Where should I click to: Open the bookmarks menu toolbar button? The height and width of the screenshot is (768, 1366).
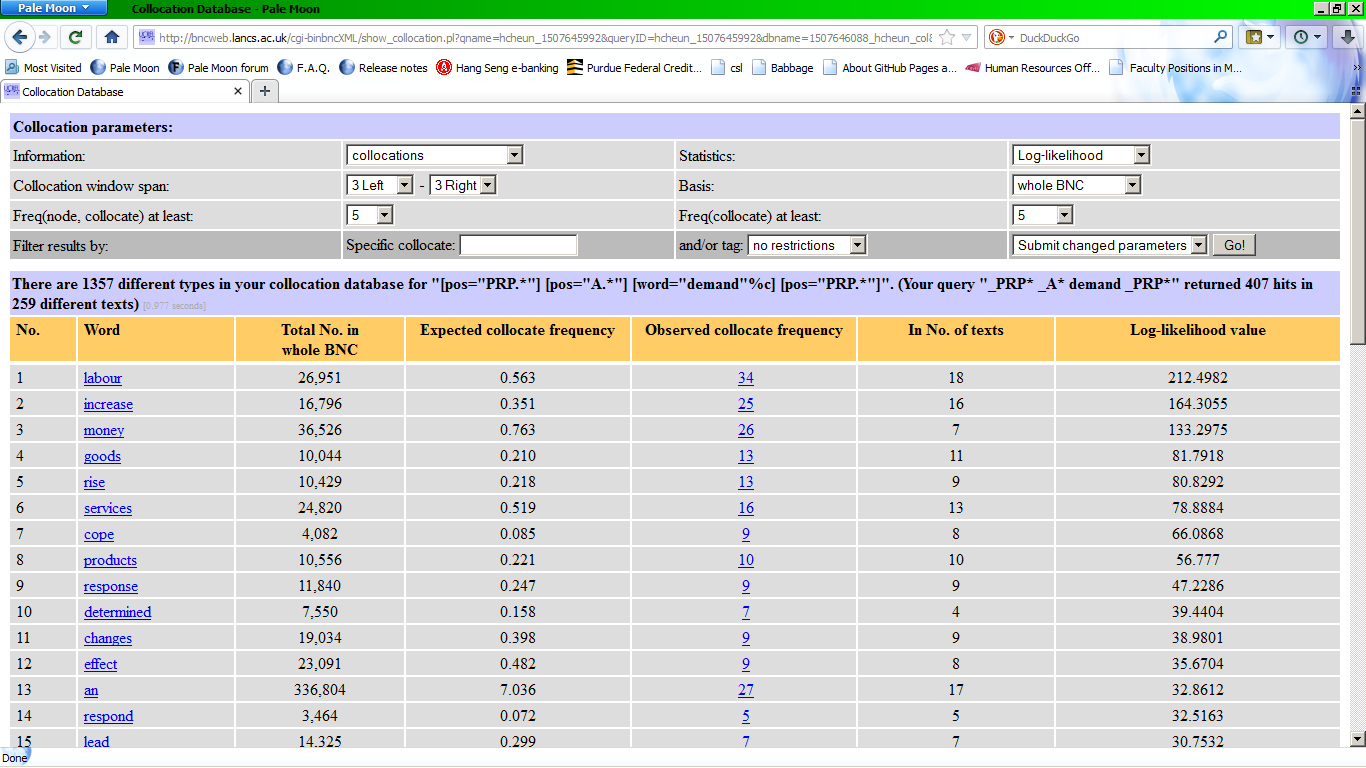click(x=1260, y=37)
